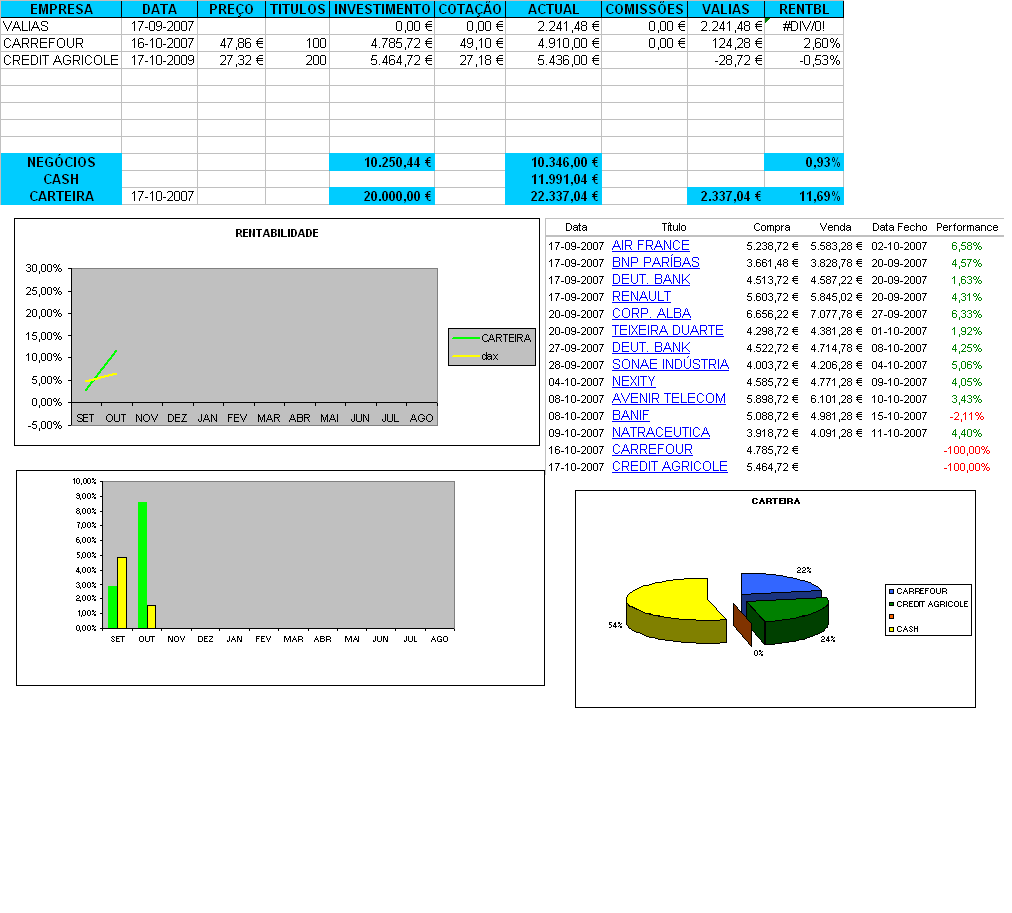
Task: Select the yellow SET bar in bar chart
Action: (x=122, y=593)
